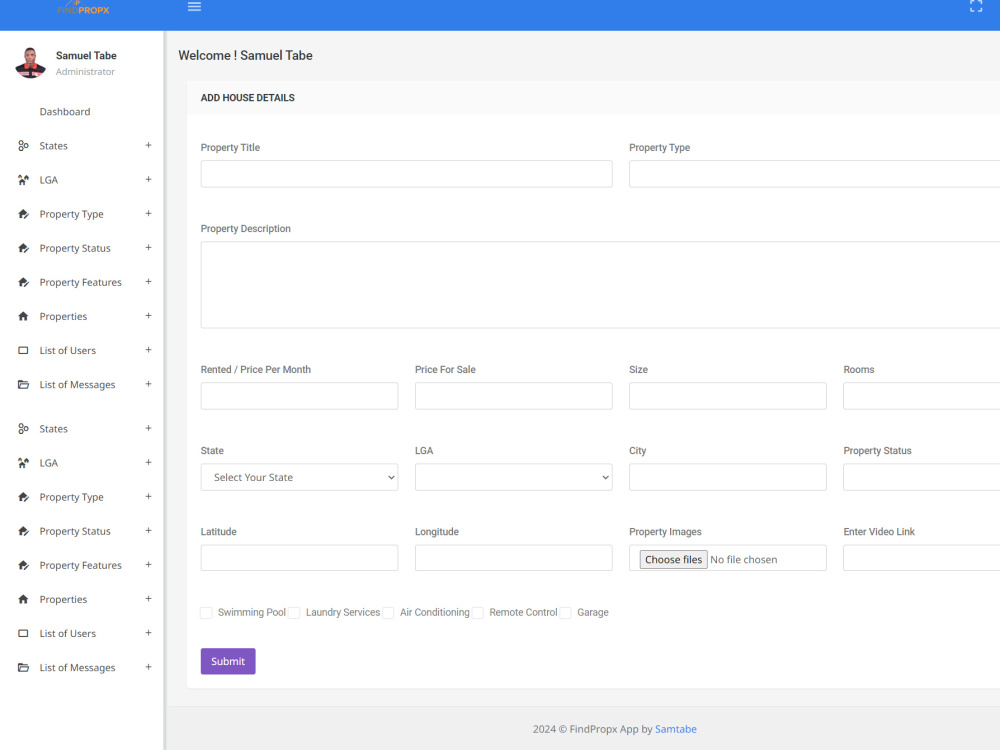The height and width of the screenshot is (750, 1000).
Task: Click LGA icon in lower sidebar group
Action: (24, 463)
